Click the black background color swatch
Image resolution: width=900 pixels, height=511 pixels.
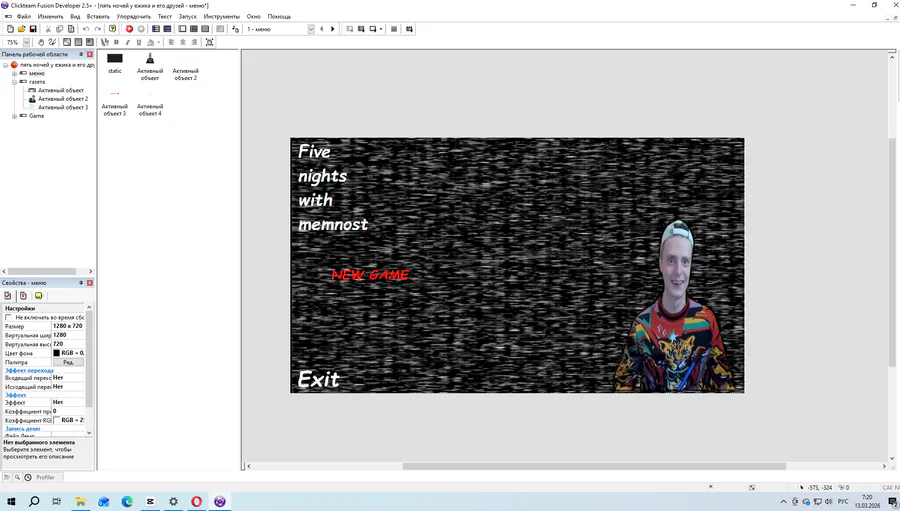tap(56, 353)
